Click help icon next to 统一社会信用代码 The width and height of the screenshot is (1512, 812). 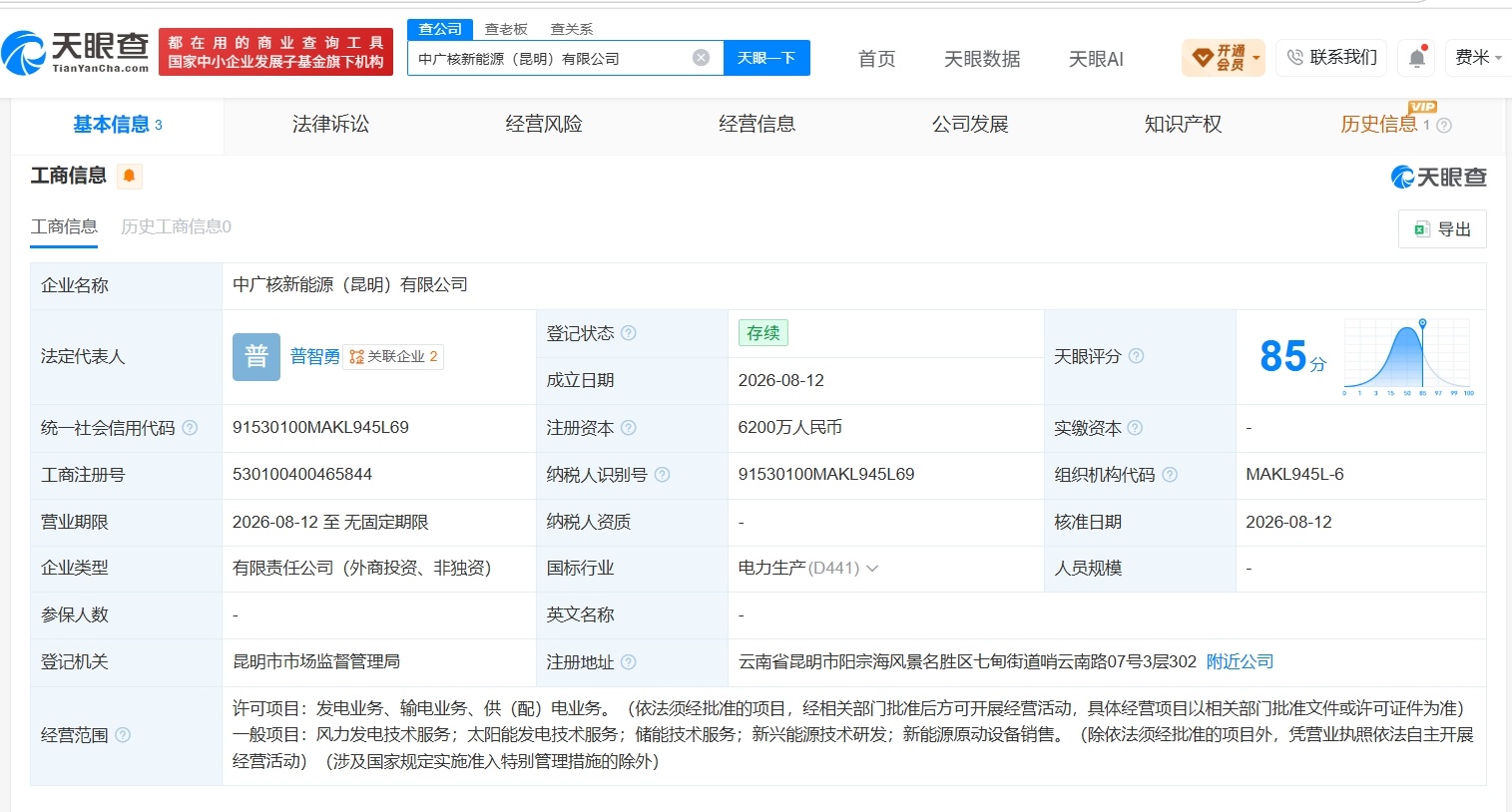190,428
